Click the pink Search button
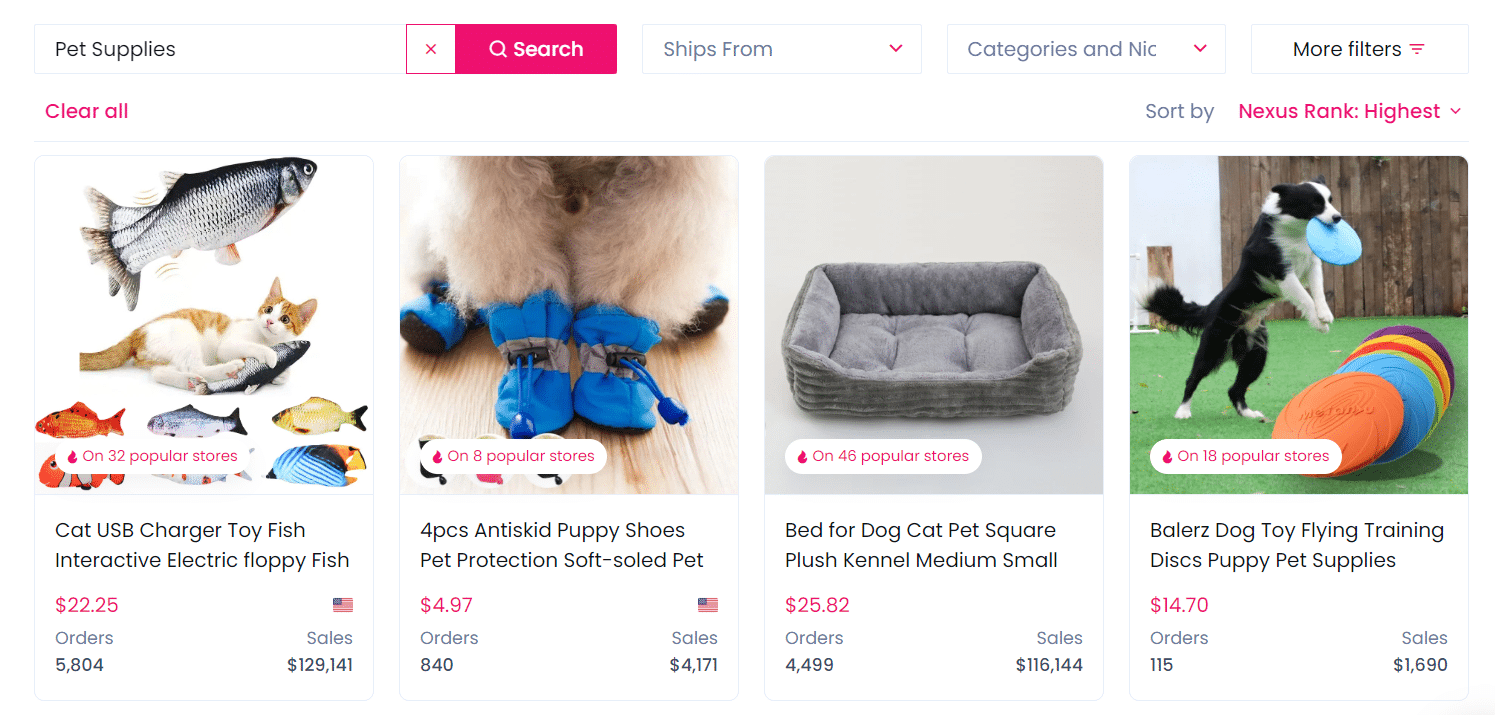This screenshot has height=715, width=1495. click(x=536, y=49)
